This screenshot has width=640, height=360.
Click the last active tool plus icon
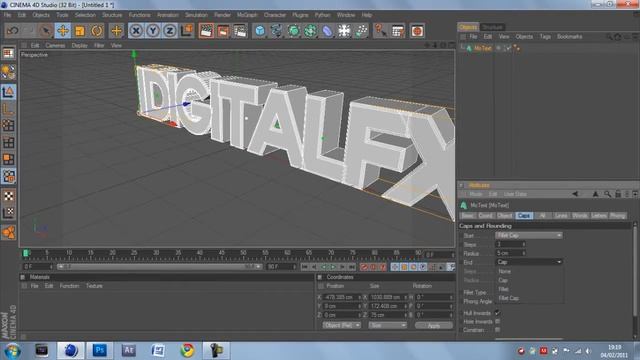(x=116, y=31)
